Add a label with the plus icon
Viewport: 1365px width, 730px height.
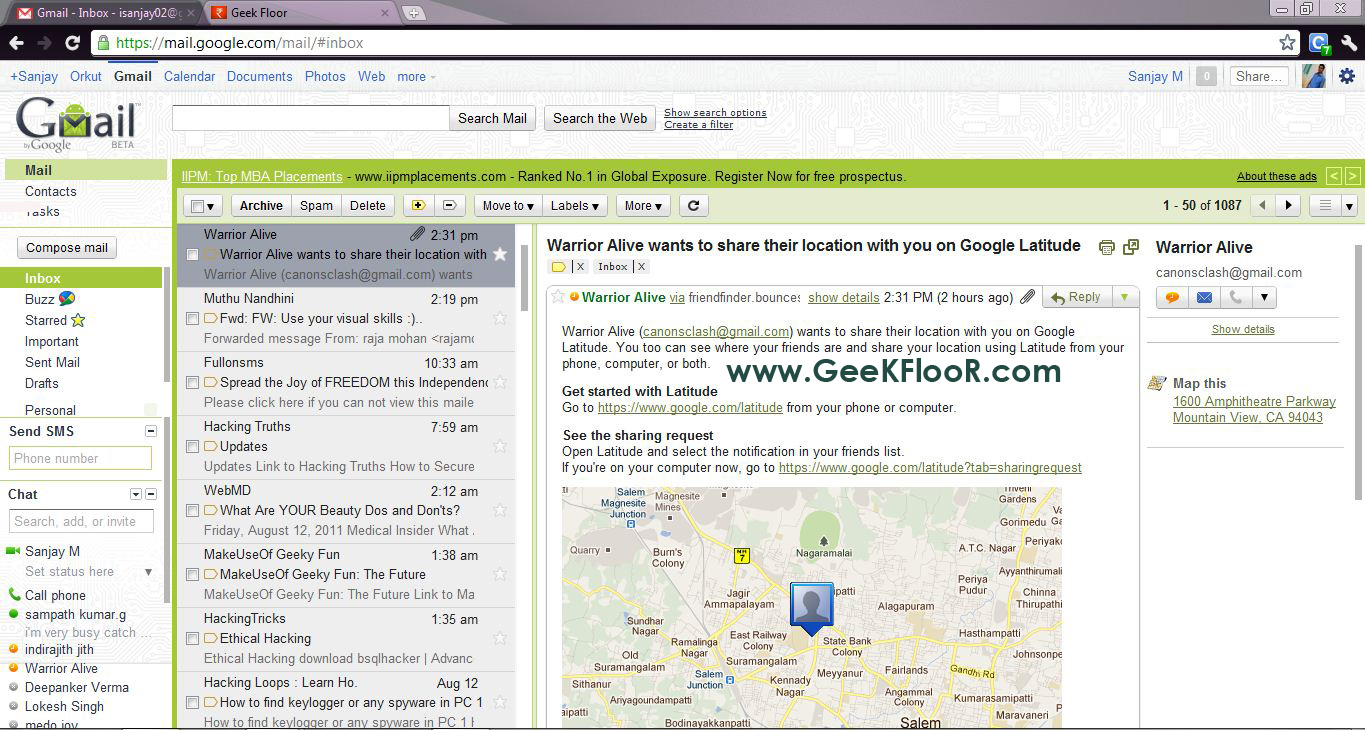coord(421,205)
